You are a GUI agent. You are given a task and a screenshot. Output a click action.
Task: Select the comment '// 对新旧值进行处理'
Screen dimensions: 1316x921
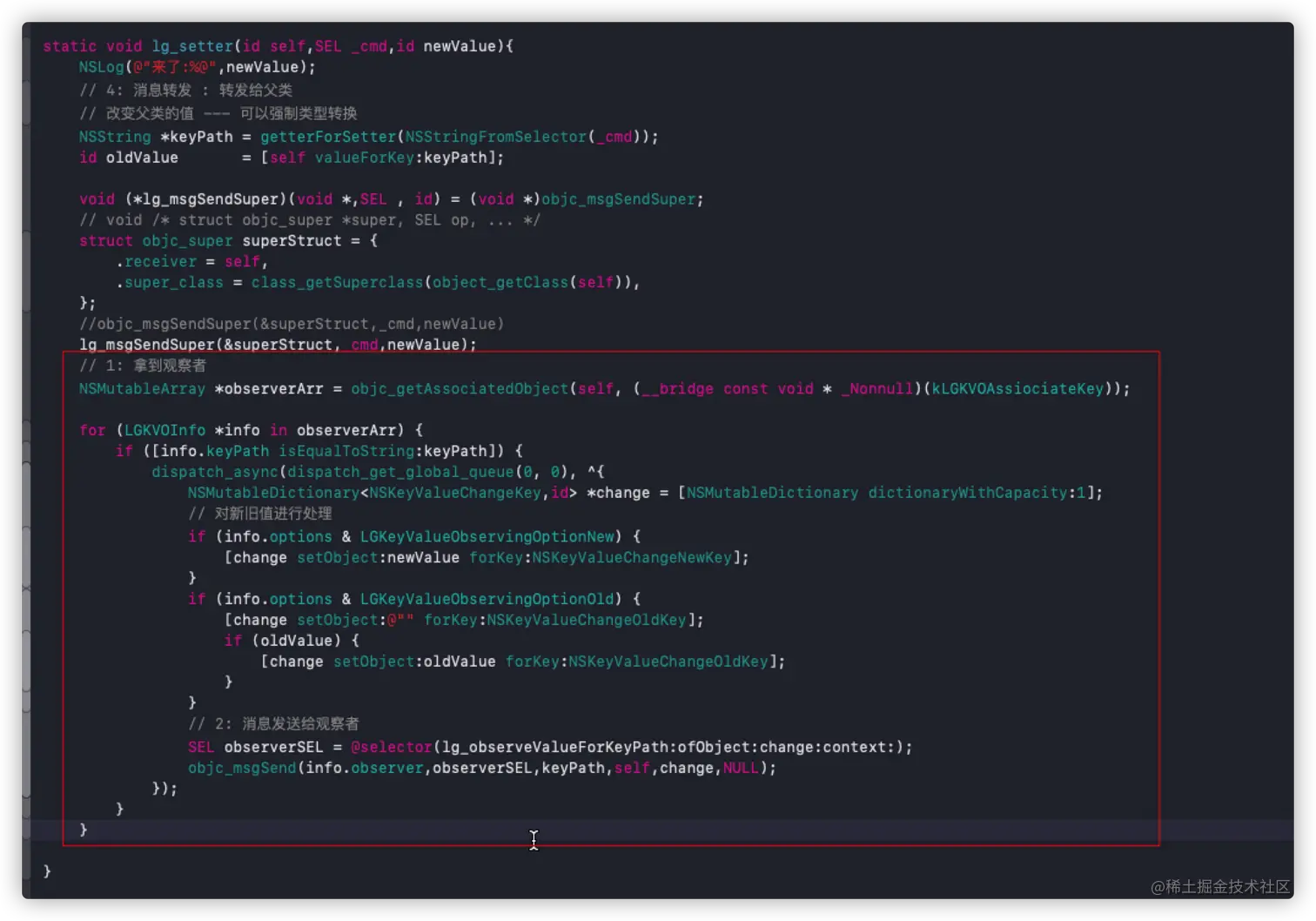(260, 514)
